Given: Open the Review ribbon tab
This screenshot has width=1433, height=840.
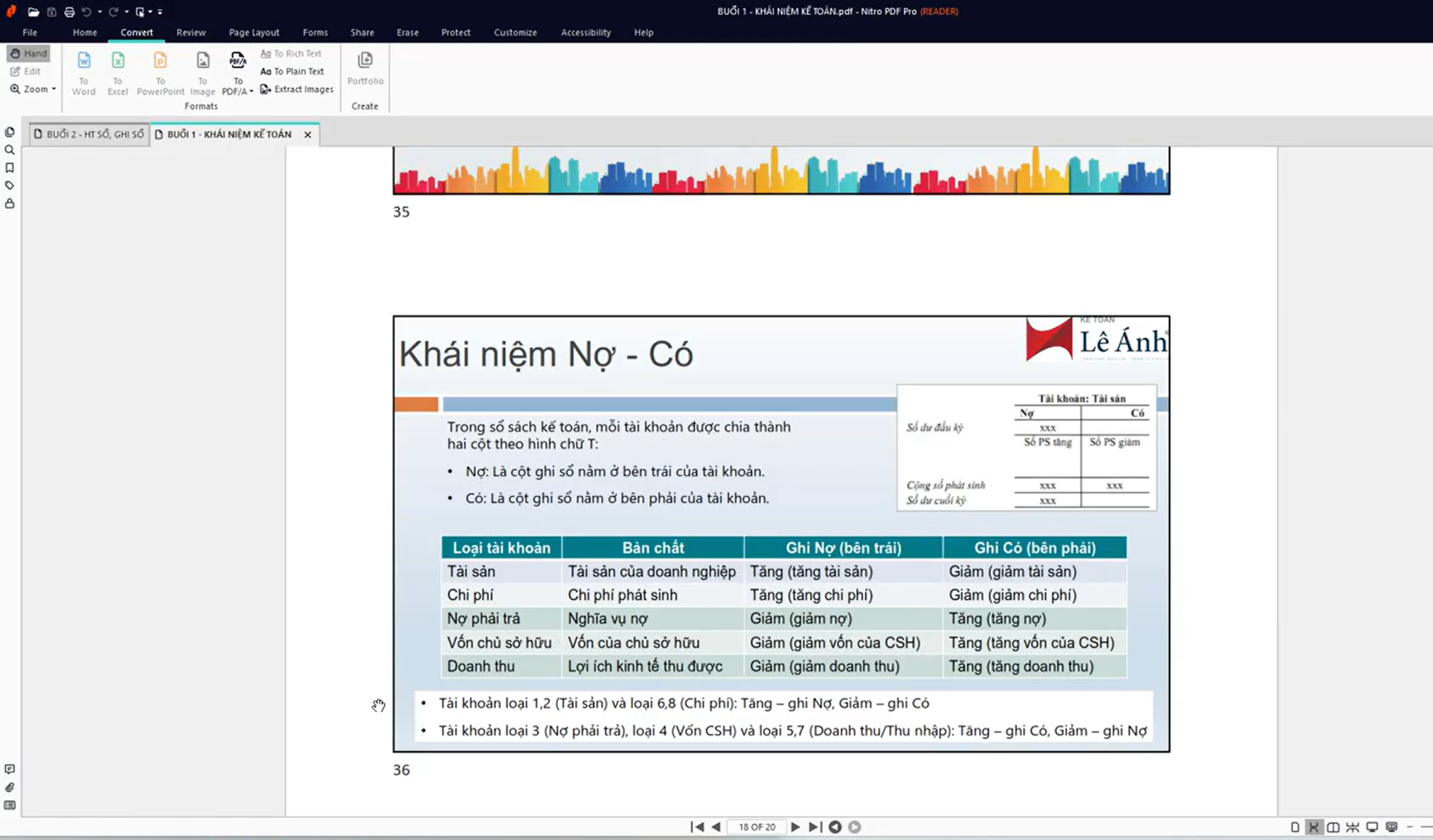Looking at the screenshot, I should (x=191, y=32).
